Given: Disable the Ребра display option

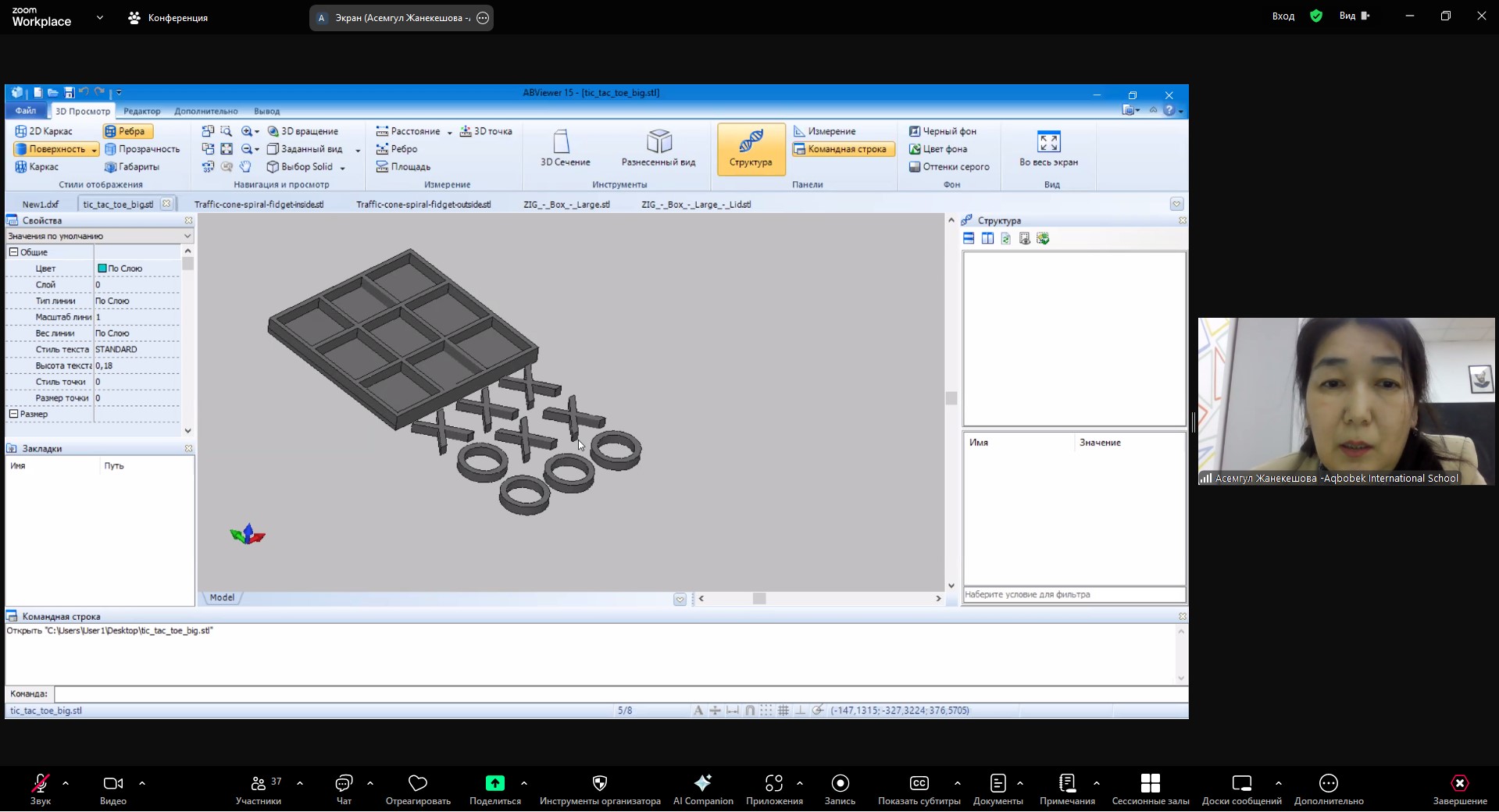Looking at the screenshot, I should click(x=126, y=131).
